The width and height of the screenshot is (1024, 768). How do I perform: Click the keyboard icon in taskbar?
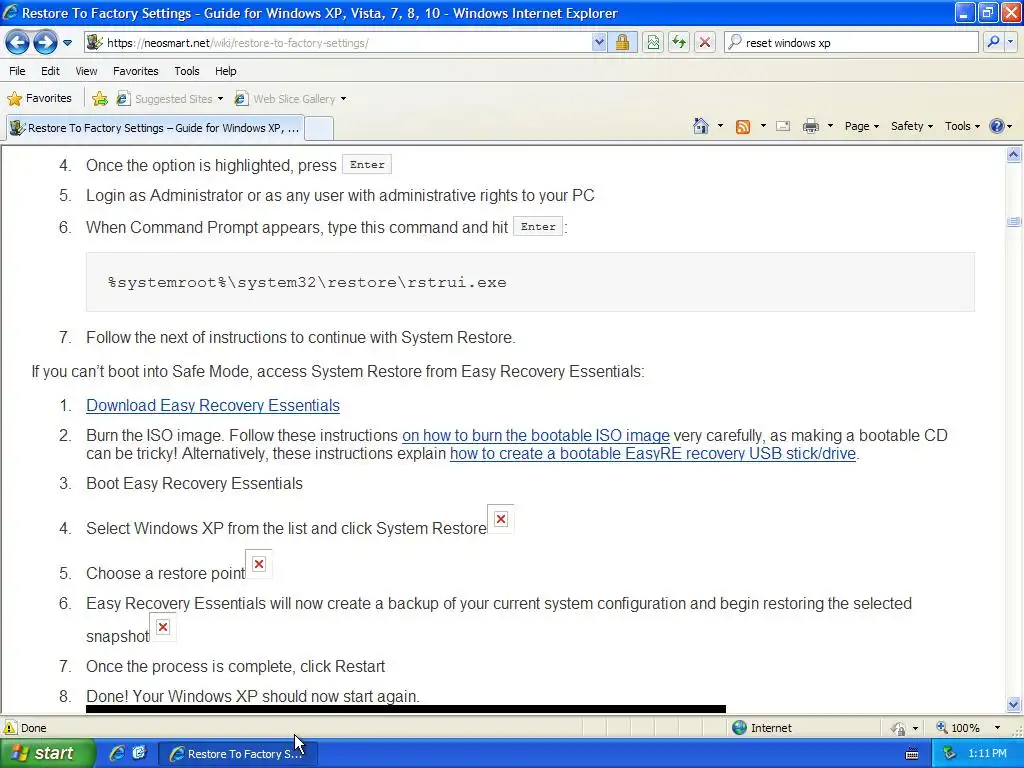[912, 754]
